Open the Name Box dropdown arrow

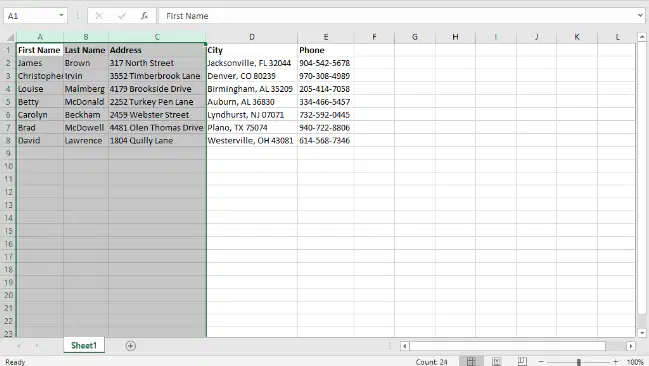point(61,15)
